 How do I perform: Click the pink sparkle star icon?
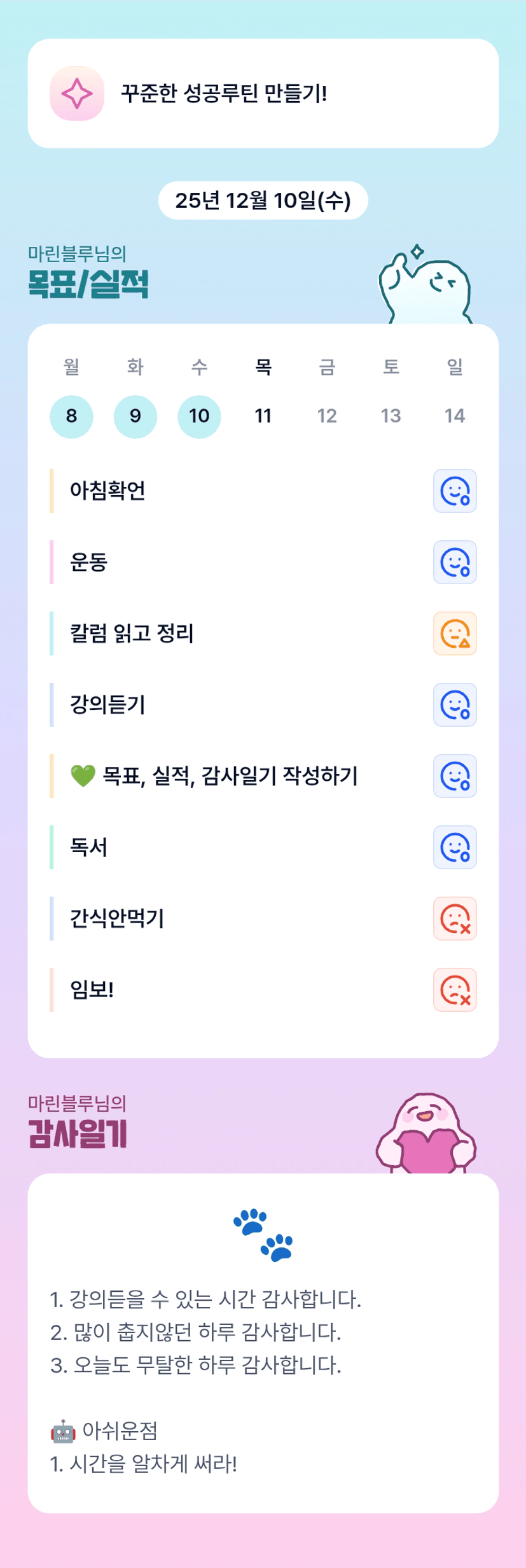pyautogui.click(x=77, y=94)
